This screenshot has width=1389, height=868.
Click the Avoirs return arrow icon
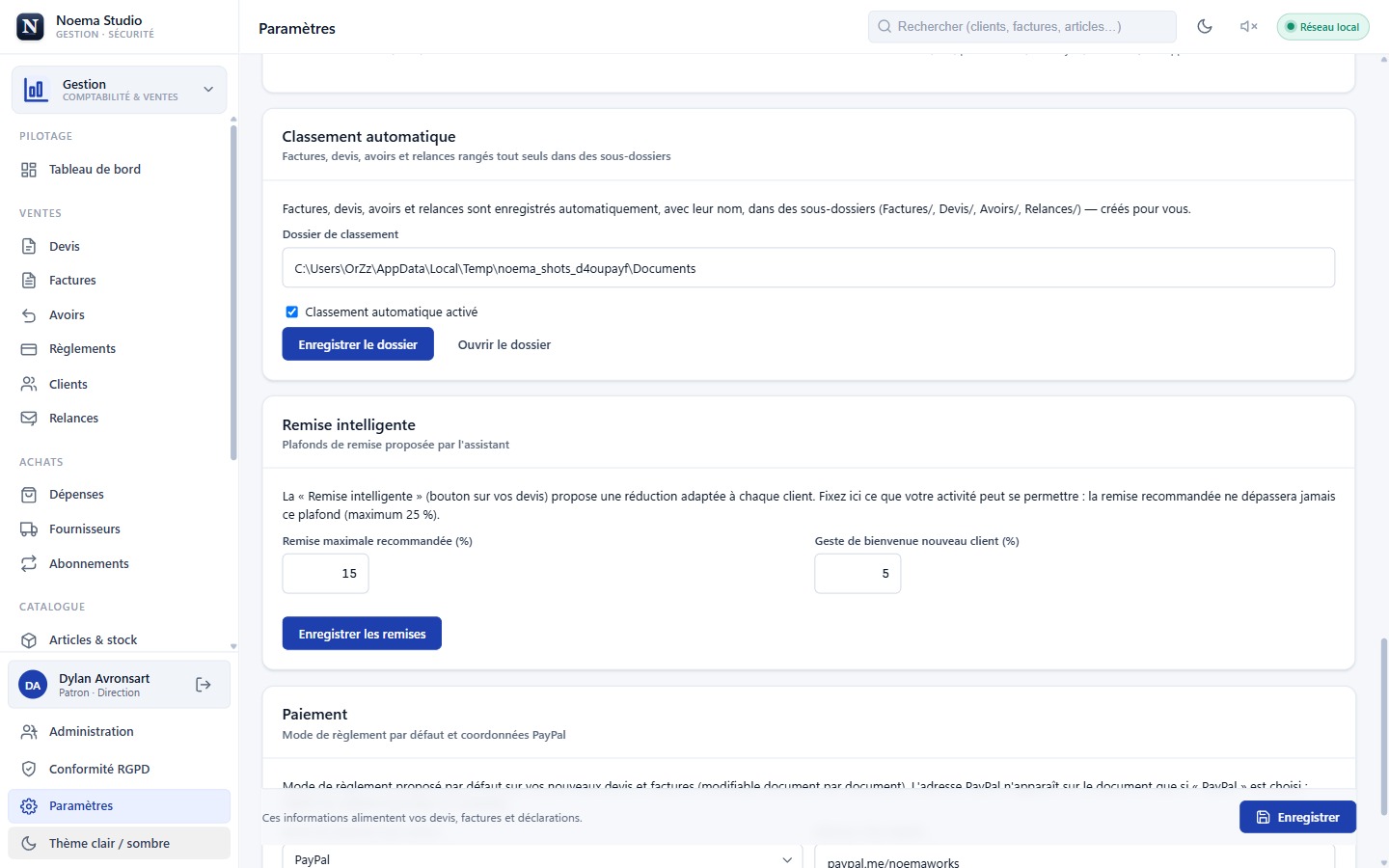point(29,315)
